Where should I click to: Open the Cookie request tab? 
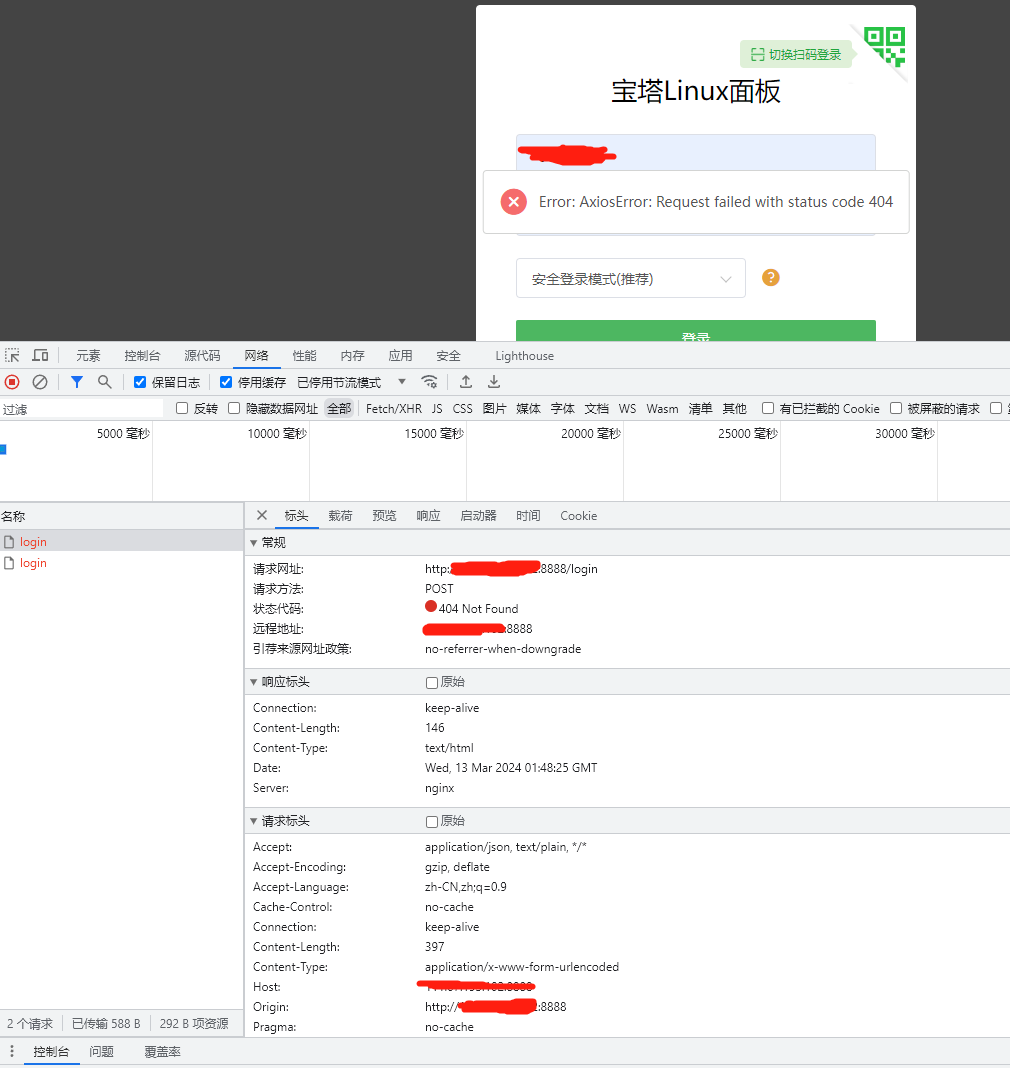click(578, 516)
